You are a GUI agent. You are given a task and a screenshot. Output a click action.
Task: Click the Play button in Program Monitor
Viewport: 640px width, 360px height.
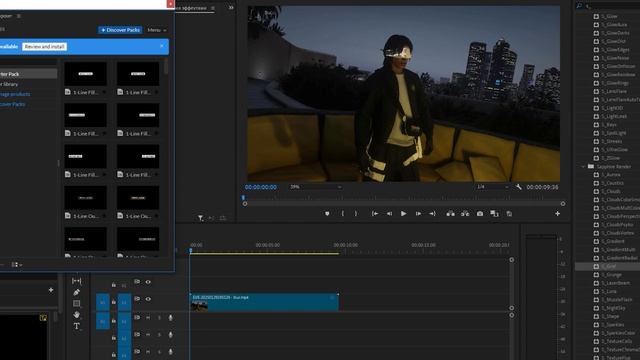(403, 213)
